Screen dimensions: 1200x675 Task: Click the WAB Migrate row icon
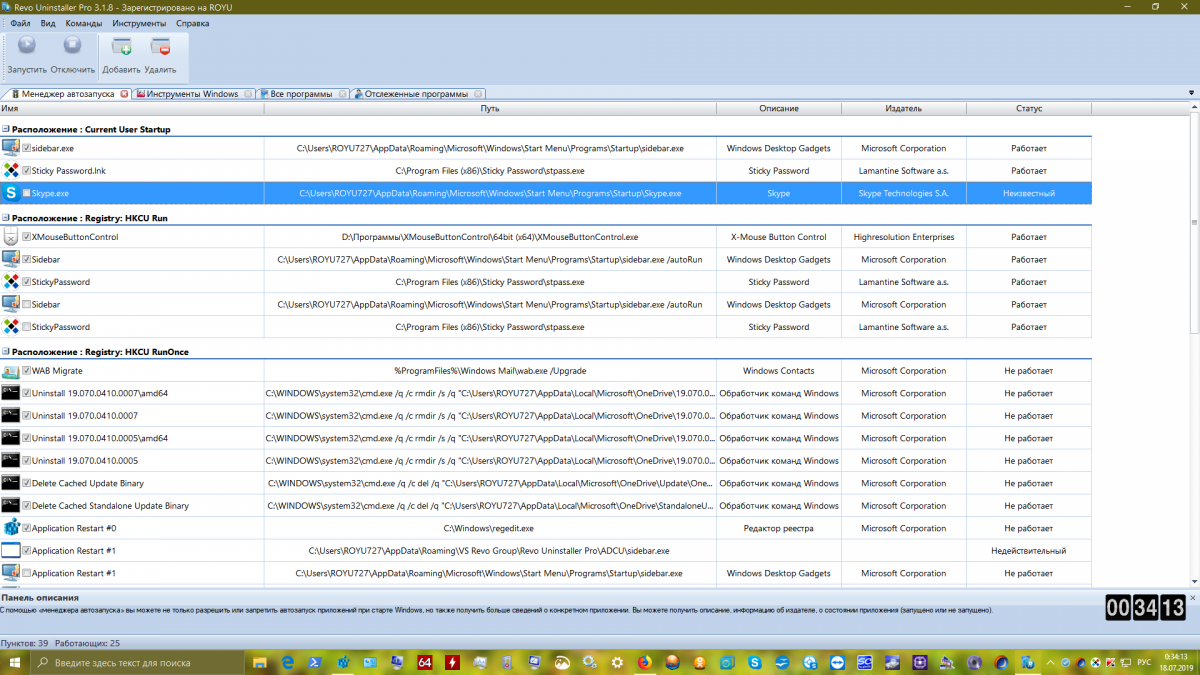tap(11, 371)
